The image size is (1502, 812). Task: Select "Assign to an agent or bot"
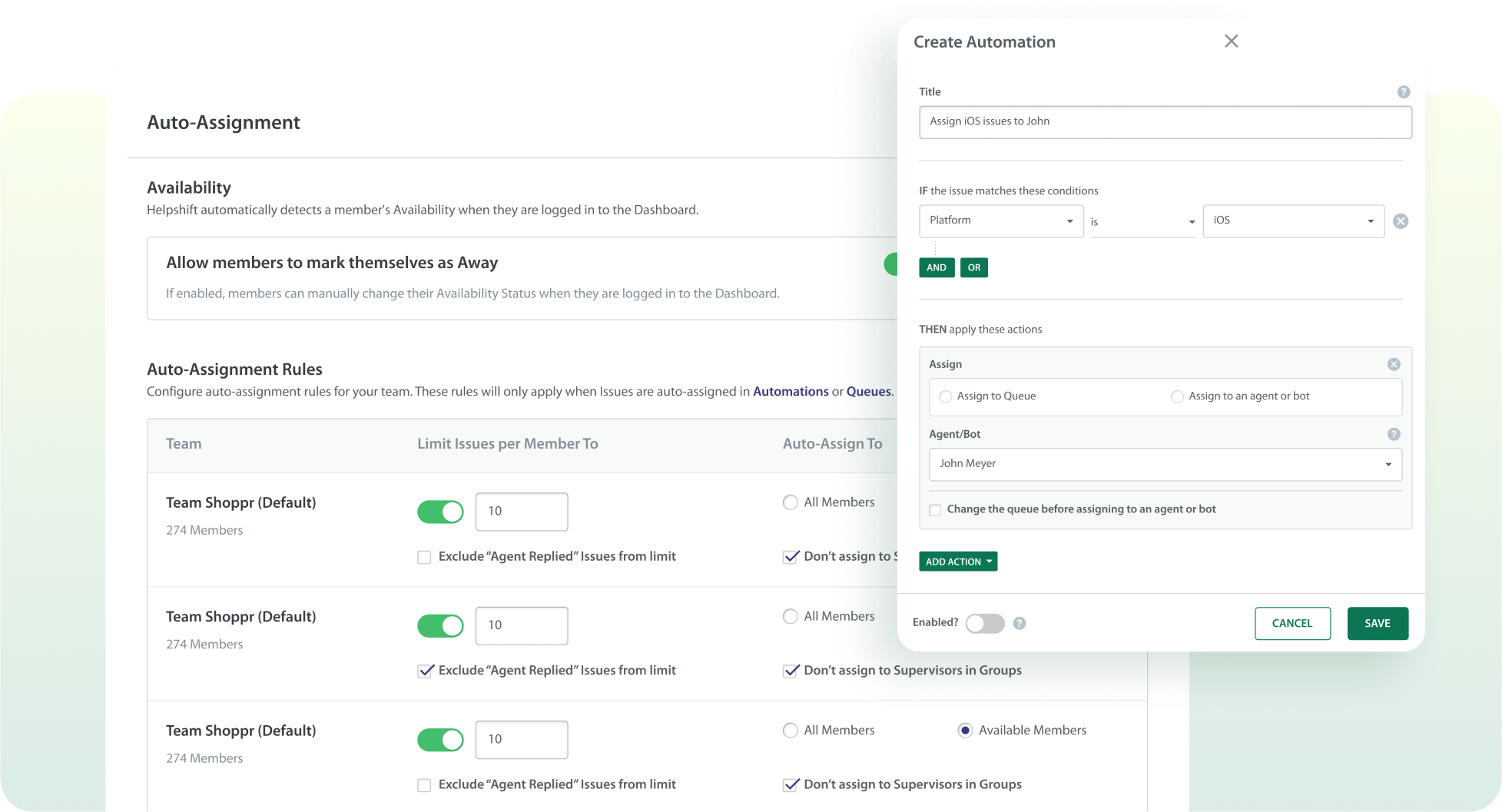point(1177,396)
